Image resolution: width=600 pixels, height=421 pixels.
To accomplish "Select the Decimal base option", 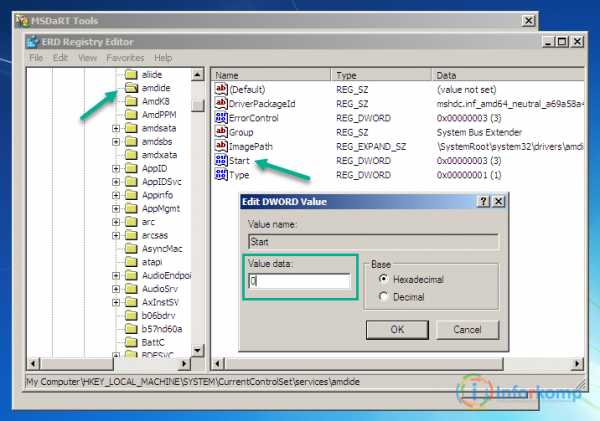I will pos(383,297).
